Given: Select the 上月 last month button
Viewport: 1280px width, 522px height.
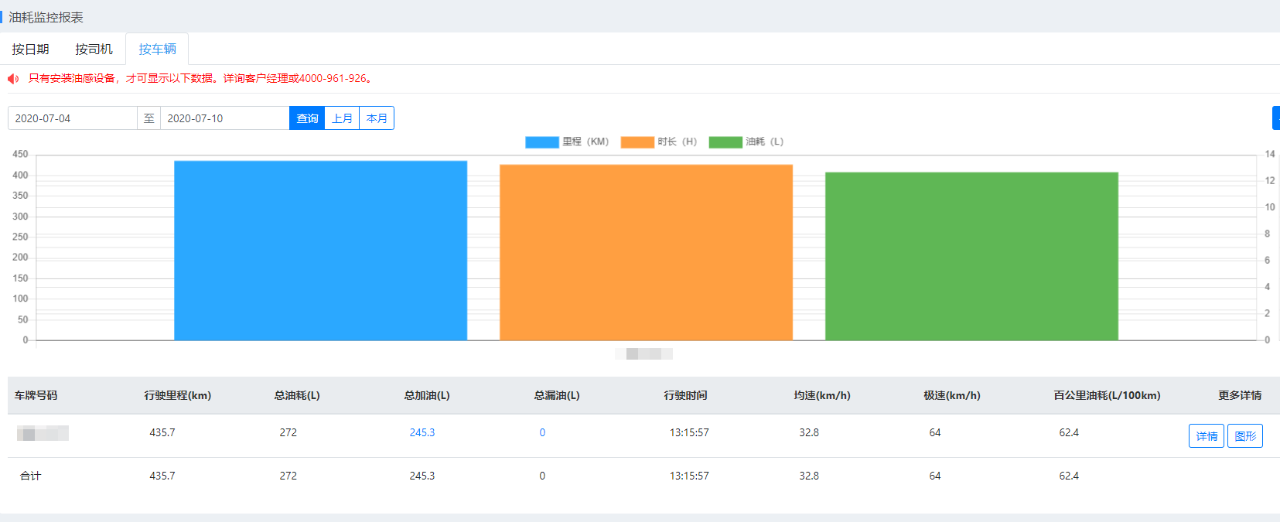Looking at the screenshot, I should [x=342, y=118].
